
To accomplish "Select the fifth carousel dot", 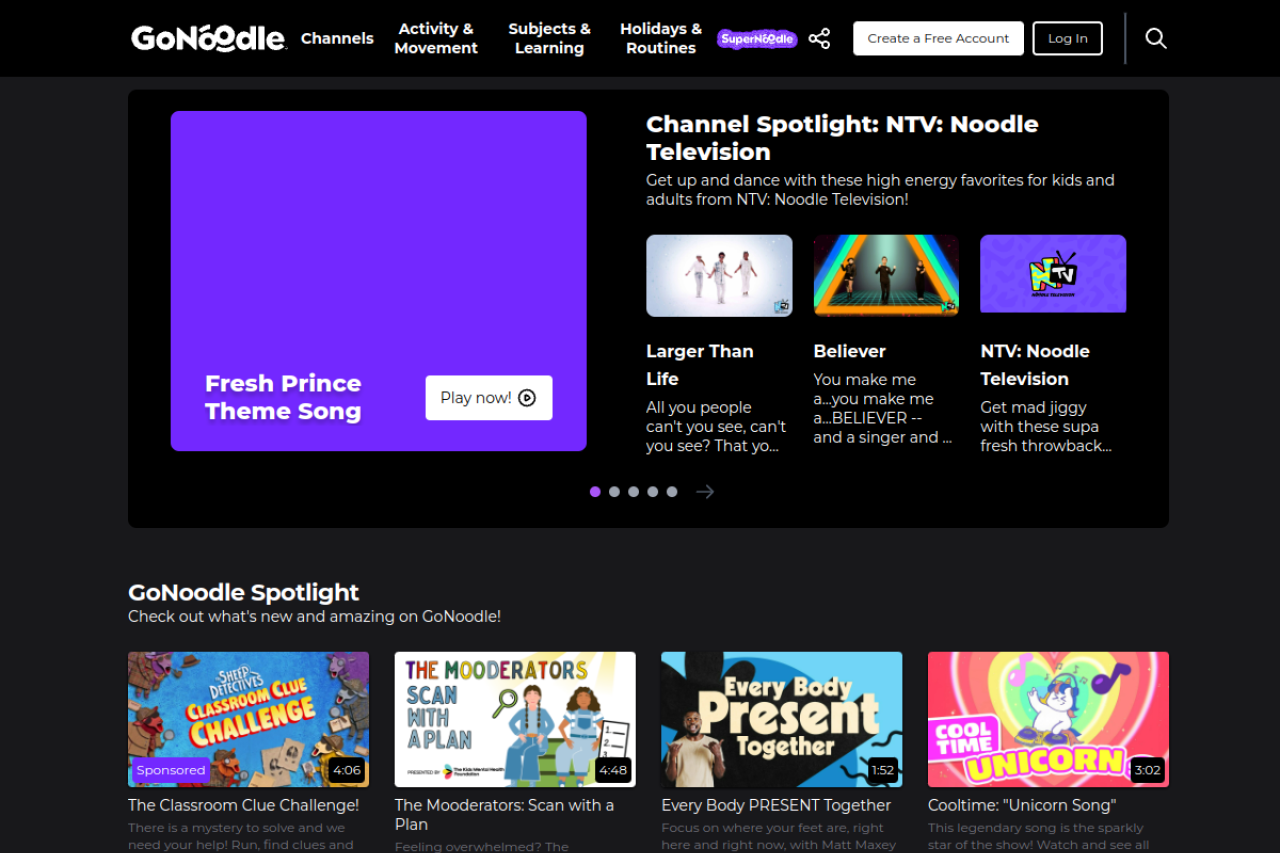I will 672,492.
